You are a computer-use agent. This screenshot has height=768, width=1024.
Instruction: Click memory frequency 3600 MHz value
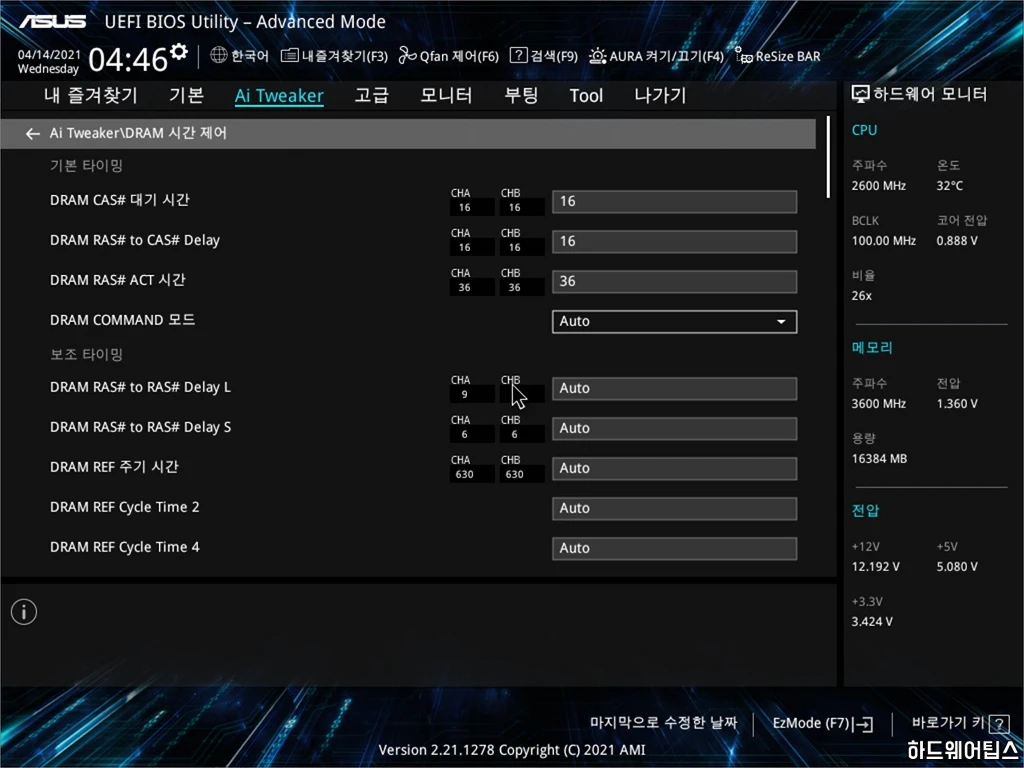(878, 404)
